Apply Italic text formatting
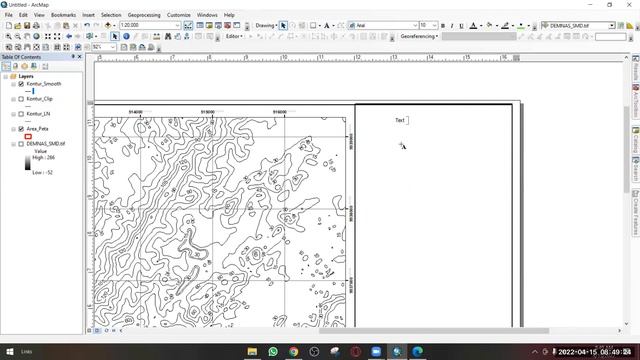Viewport: 640px width, 360px height. tap(452, 26)
